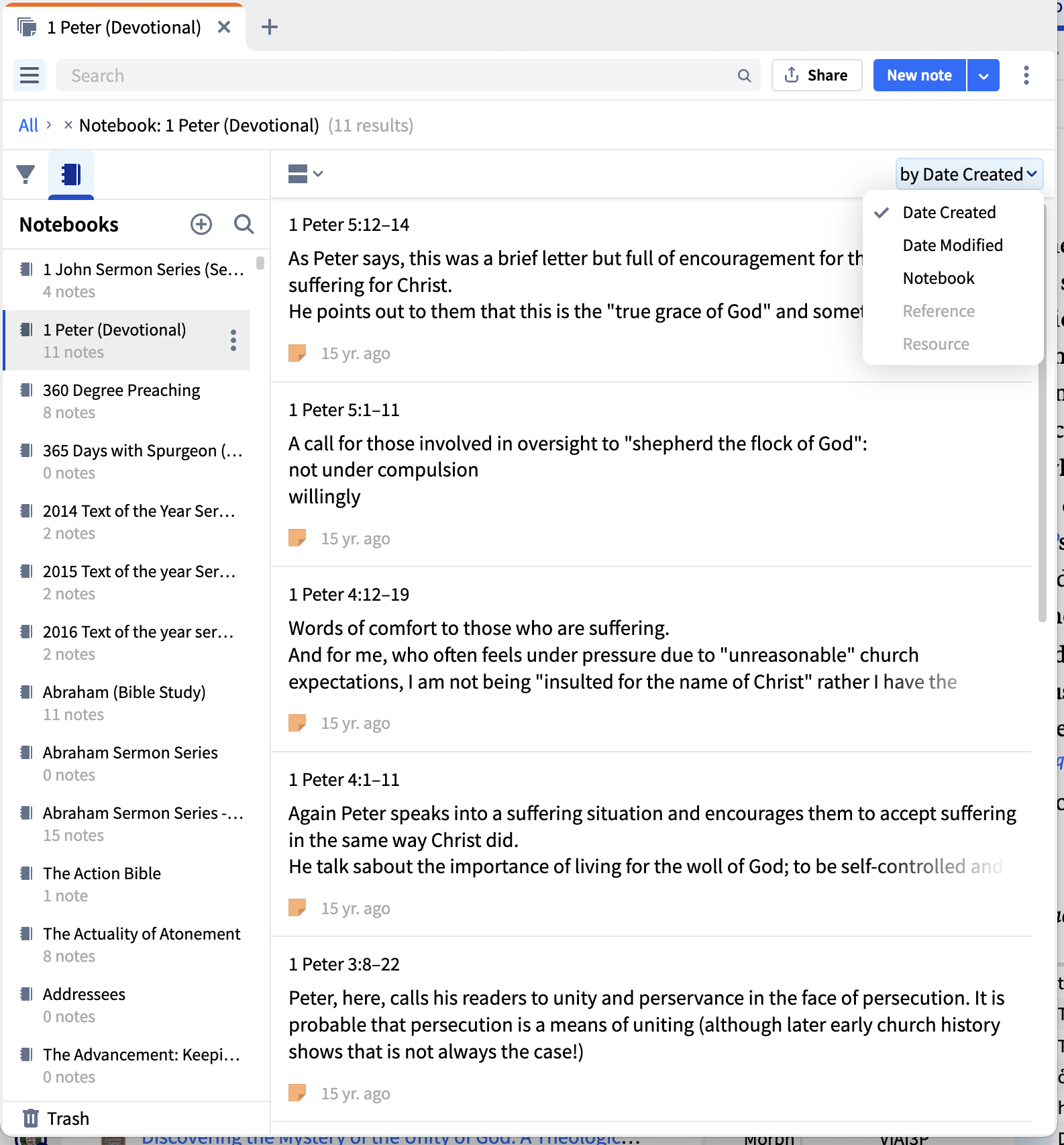Open the note titled 1 Peter 5:1–11
Viewport: 1064px width, 1145px height.
pos(344,409)
